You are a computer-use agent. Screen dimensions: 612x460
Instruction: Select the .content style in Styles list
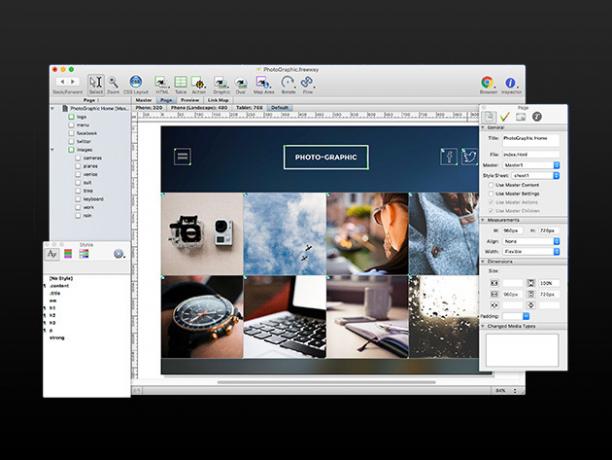point(59,286)
